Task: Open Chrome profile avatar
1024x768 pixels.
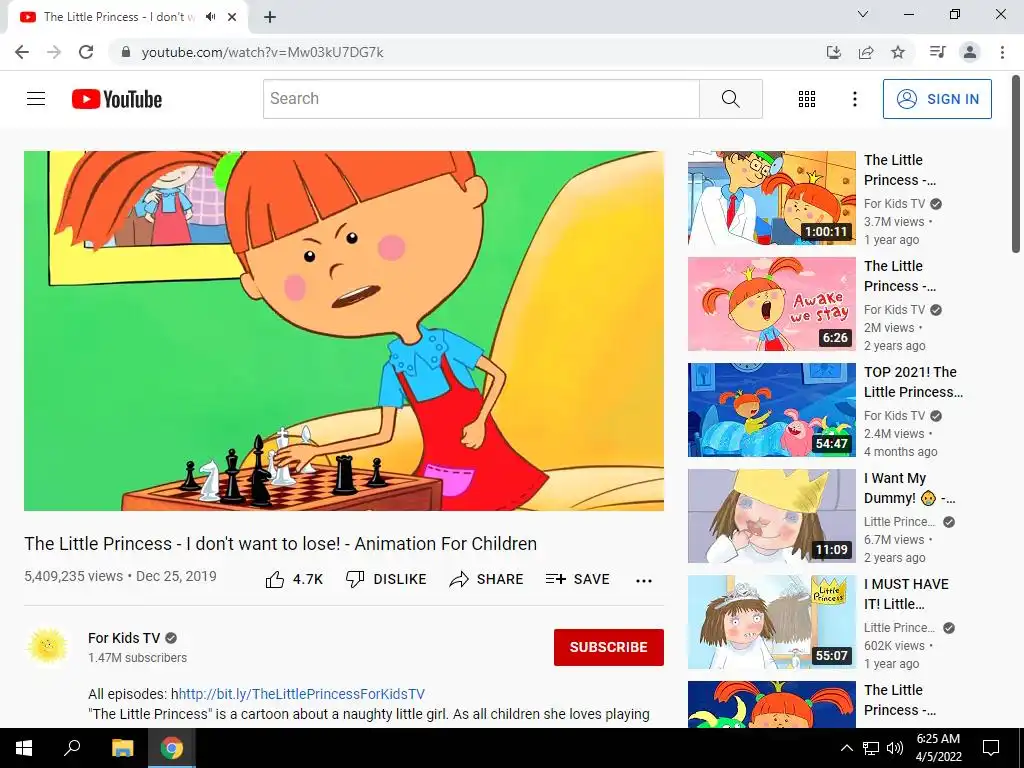Action: [970, 52]
